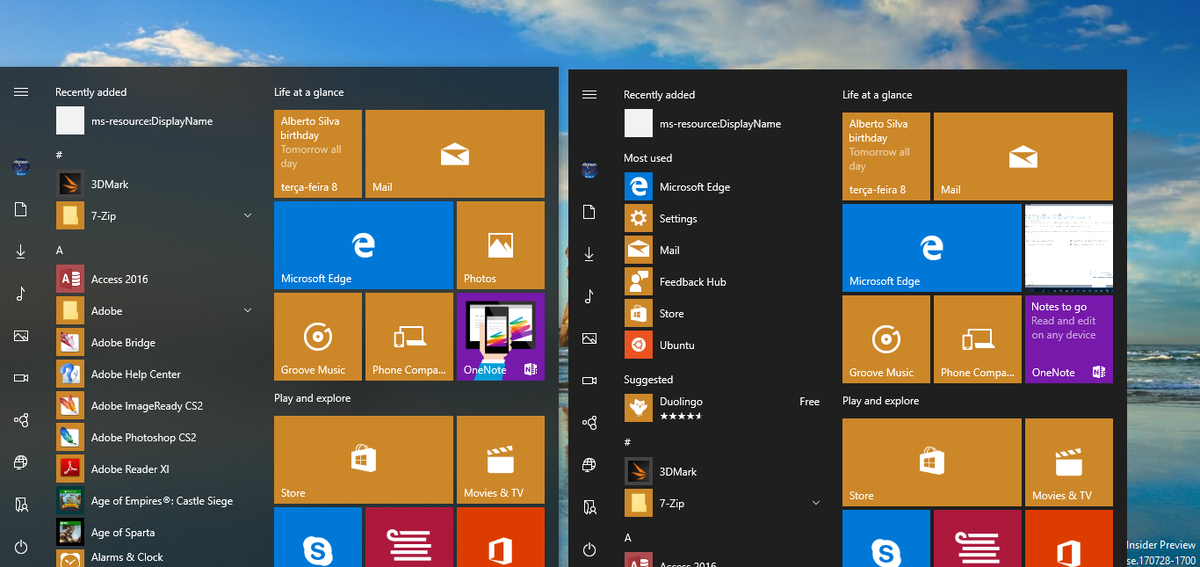Screen dimensions: 1200x567
Task: Open Settings from the Most used list
Action: [724, 219]
